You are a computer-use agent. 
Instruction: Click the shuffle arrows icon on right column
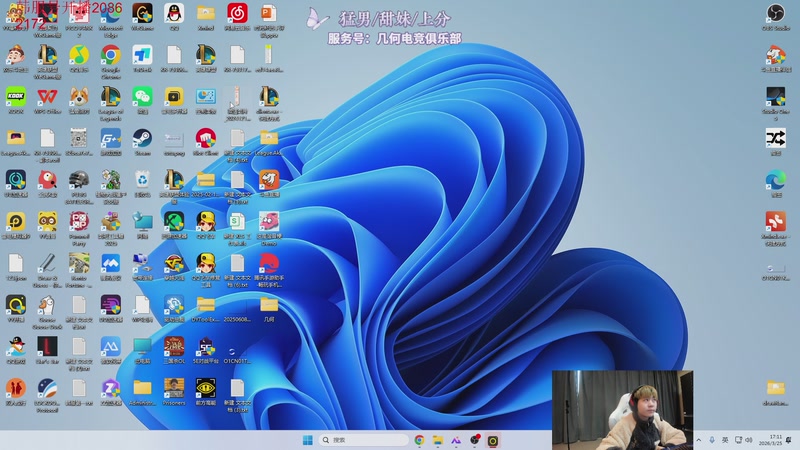tap(776, 138)
